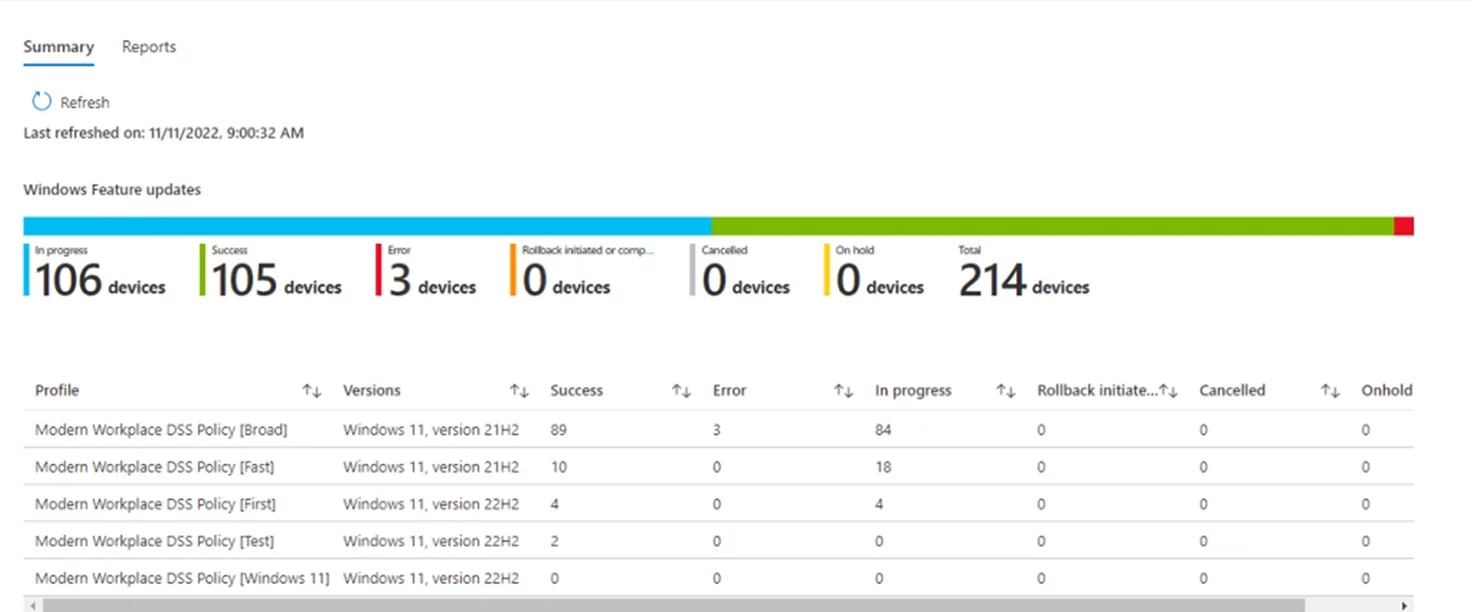The height and width of the screenshot is (612, 1472).
Task: Click the blue In progress bar segment
Action: pos(367,226)
